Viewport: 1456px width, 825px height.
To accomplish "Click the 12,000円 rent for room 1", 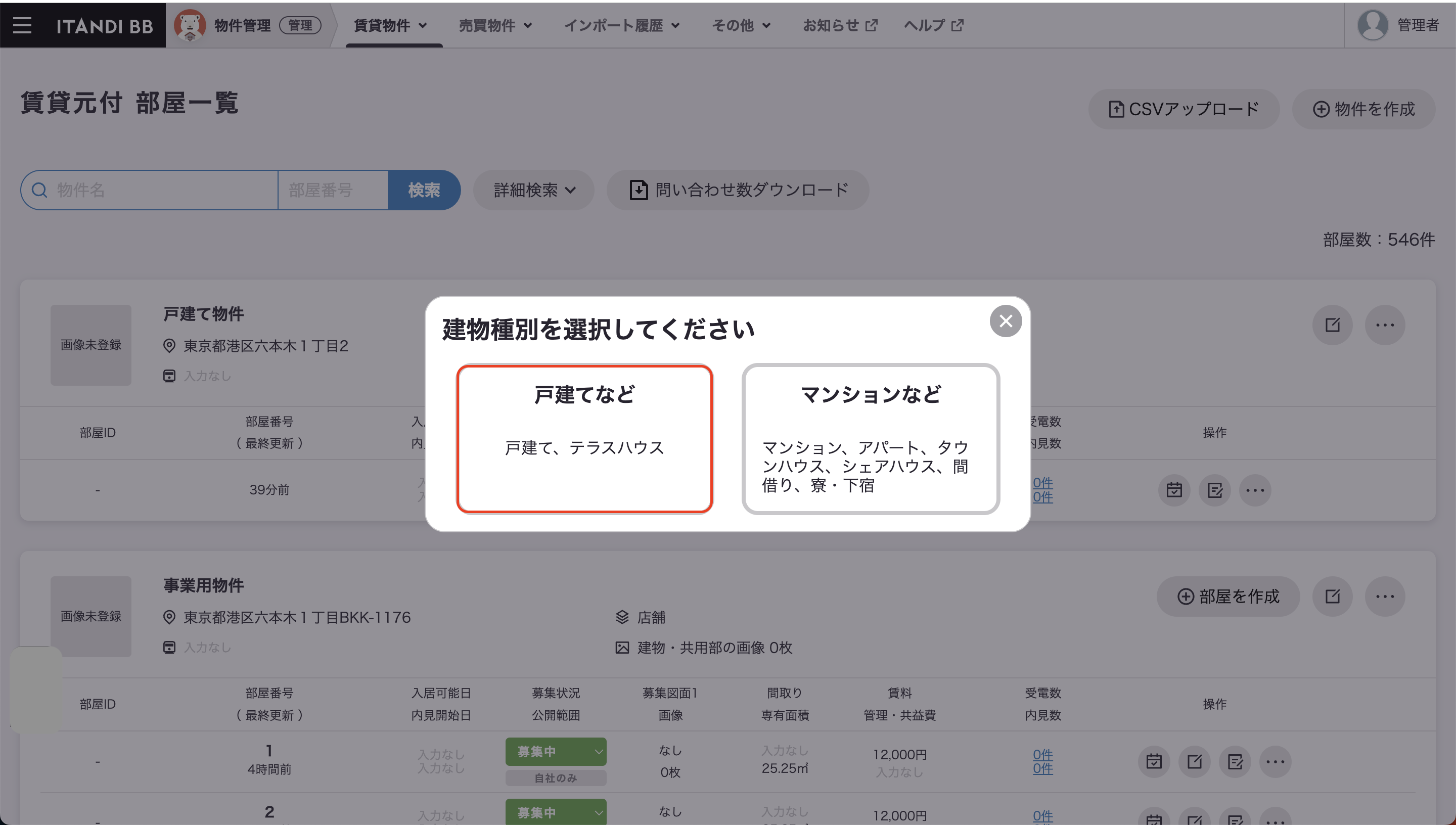I will point(900,755).
